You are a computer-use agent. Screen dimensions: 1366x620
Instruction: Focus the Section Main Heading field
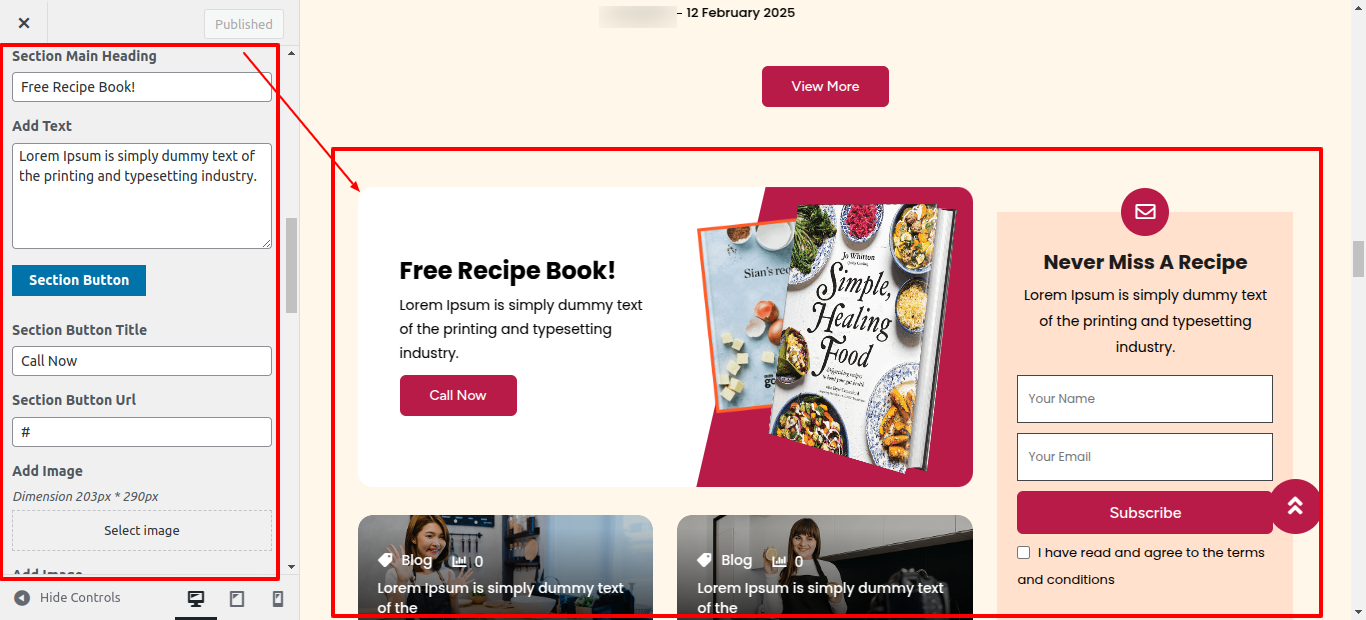[x=142, y=87]
